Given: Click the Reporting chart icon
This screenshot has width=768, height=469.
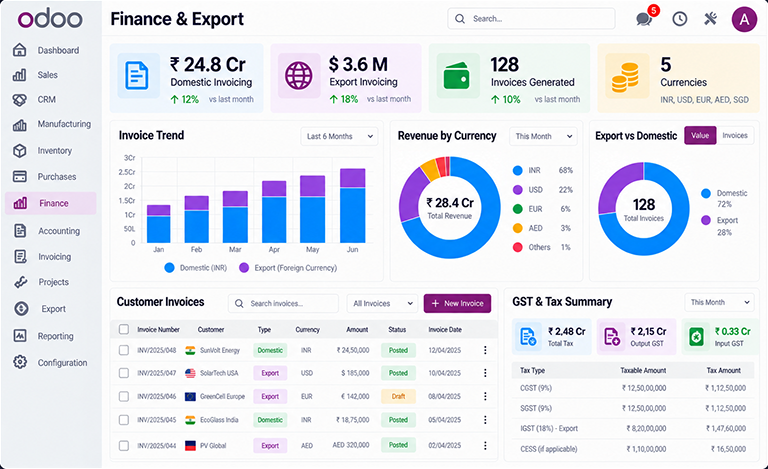Looking at the screenshot, I should point(20,335).
